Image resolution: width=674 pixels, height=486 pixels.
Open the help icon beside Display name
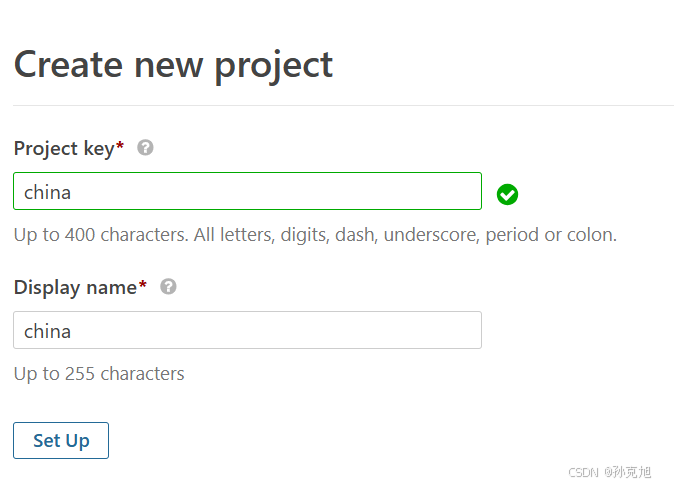pyautogui.click(x=168, y=287)
